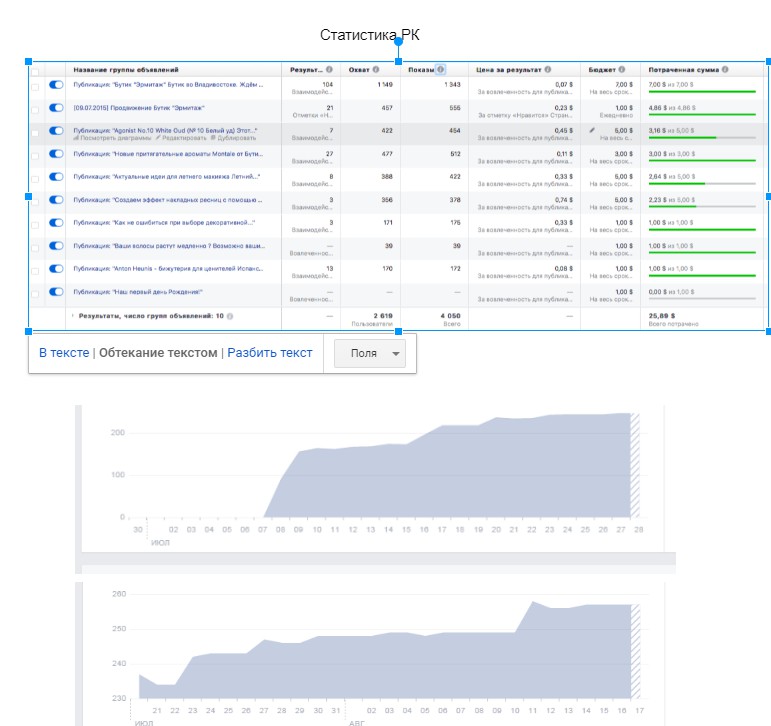Click the Цена за результат column header

508,70
